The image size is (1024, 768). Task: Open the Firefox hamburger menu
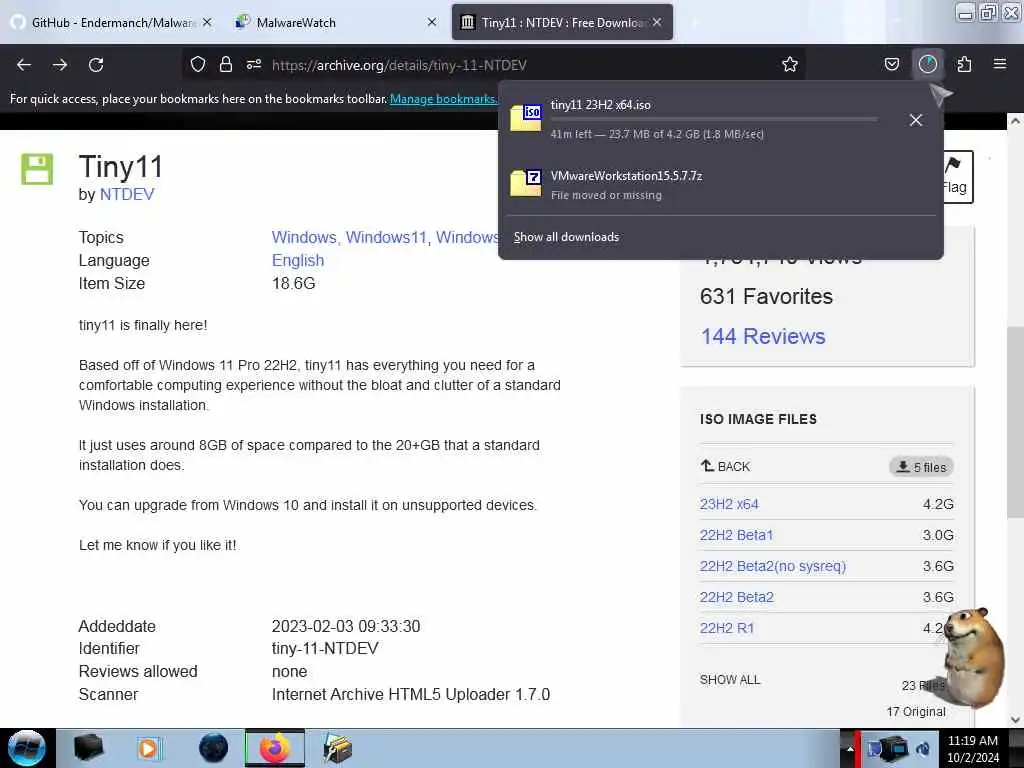point(1000,64)
